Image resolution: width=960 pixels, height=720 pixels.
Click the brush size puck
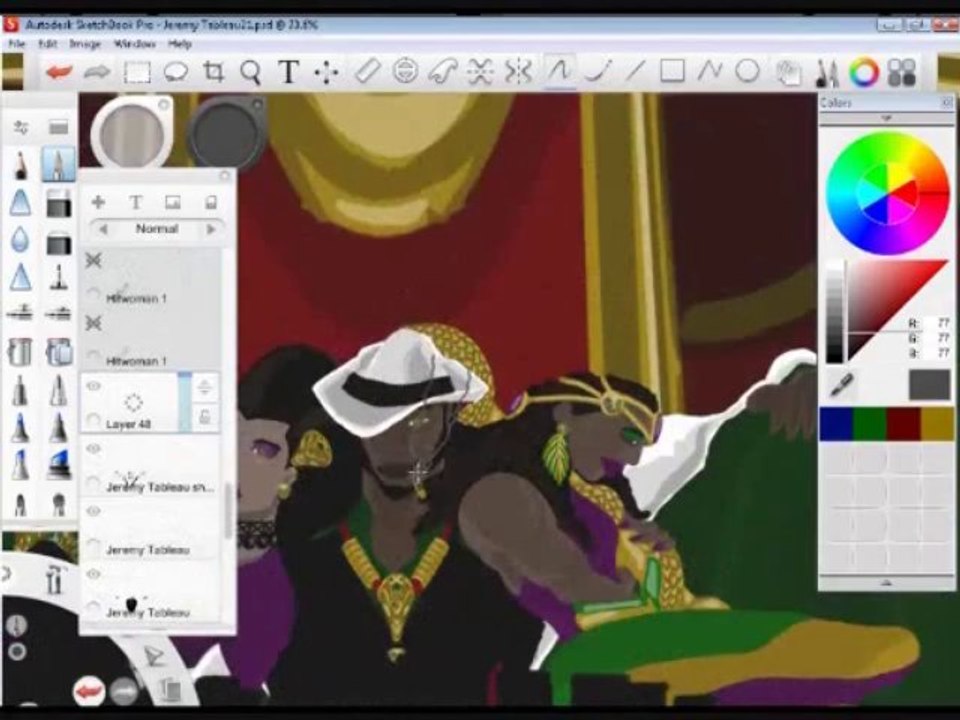click(x=132, y=133)
